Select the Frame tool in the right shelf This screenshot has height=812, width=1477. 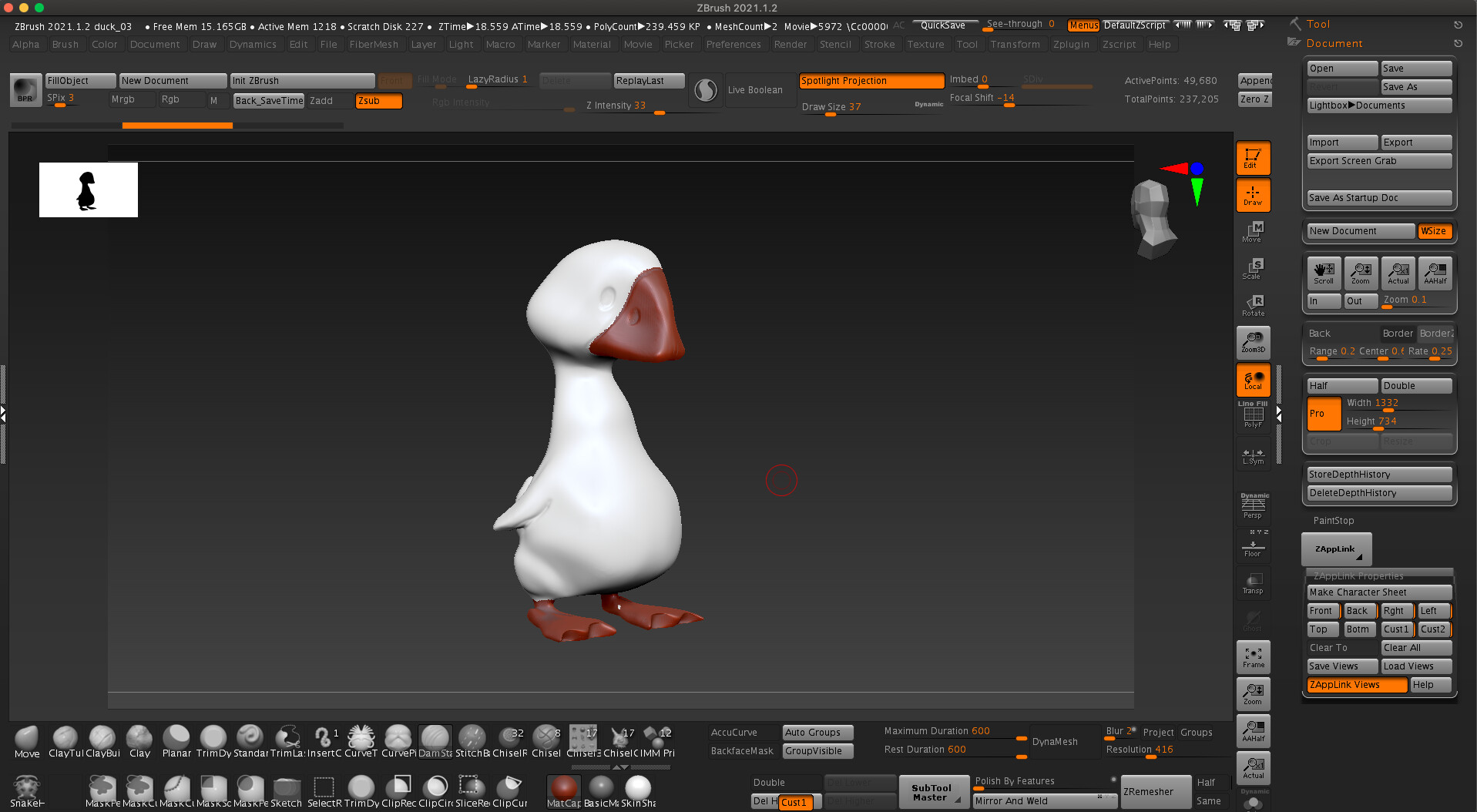tap(1253, 656)
